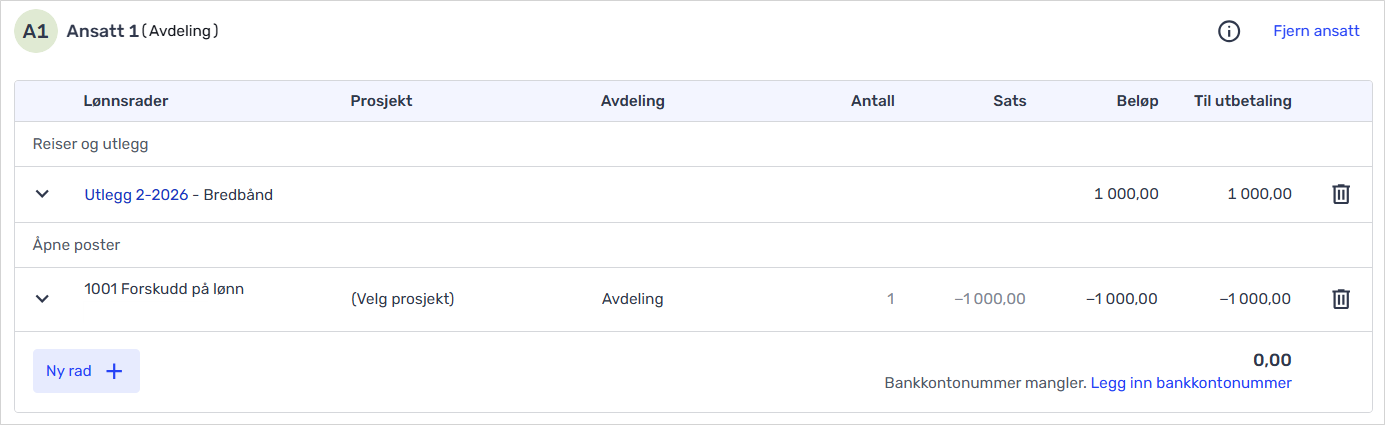
Task: Open the Utlegg 2-2026 link
Action: pyautogui.click(x=136, y=195)
